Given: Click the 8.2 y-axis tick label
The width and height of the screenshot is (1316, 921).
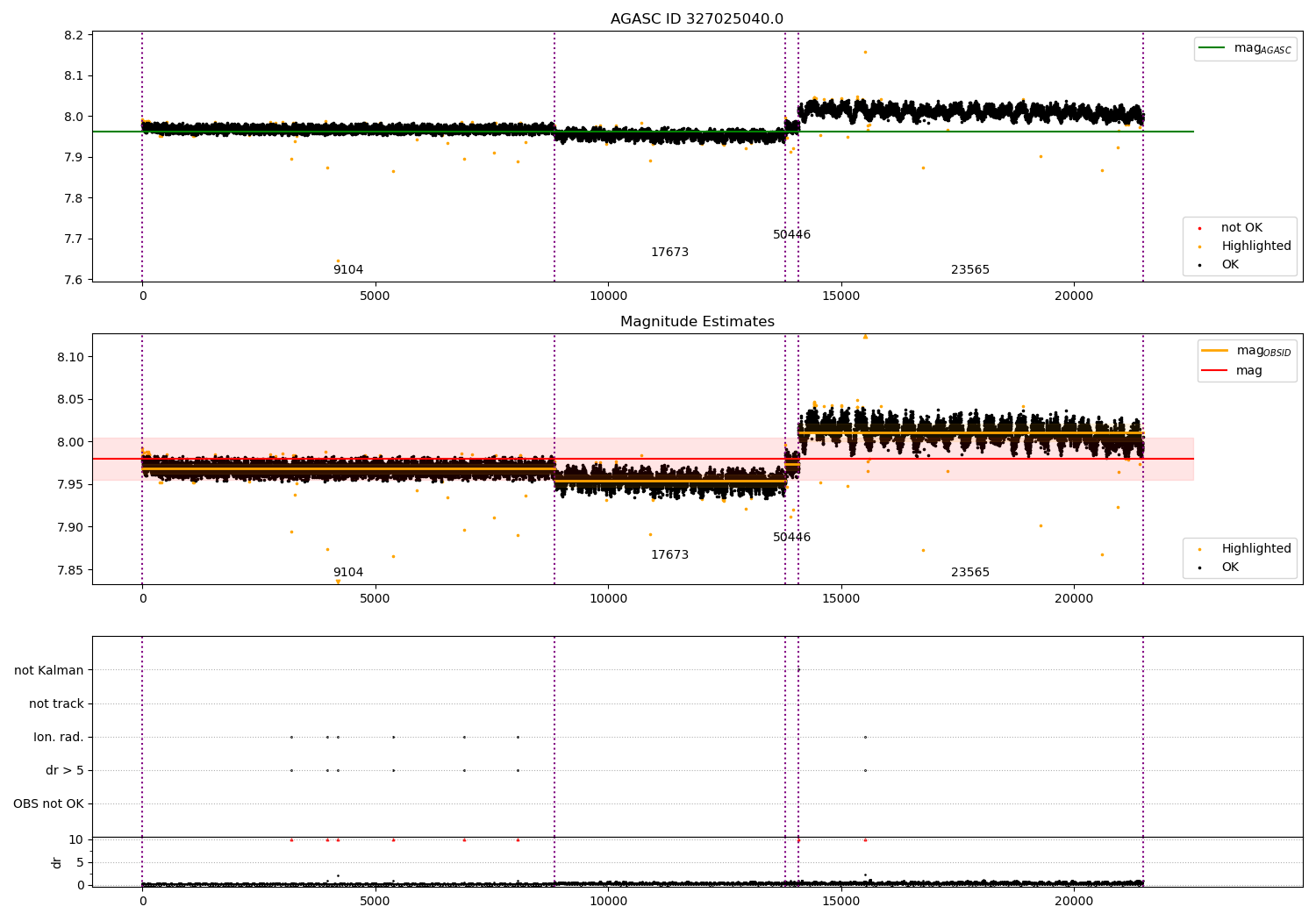Looking at the screenshot, I should 75,35.
